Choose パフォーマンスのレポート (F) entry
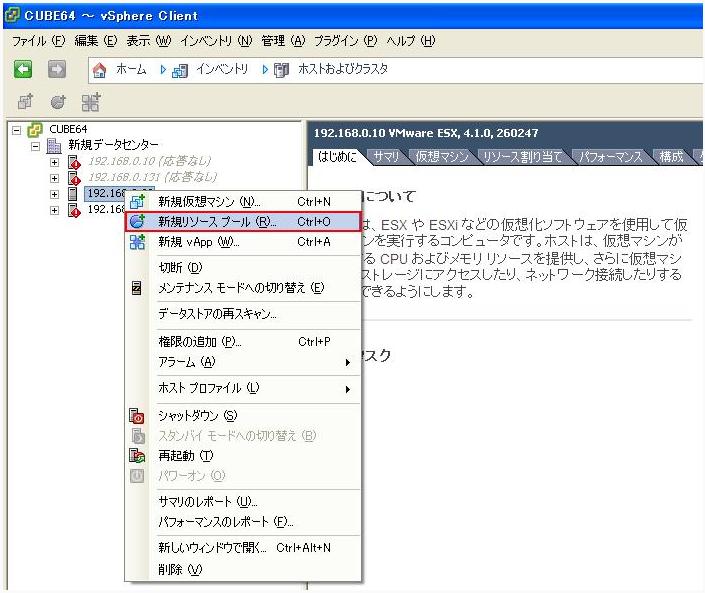 click(243, 522)
